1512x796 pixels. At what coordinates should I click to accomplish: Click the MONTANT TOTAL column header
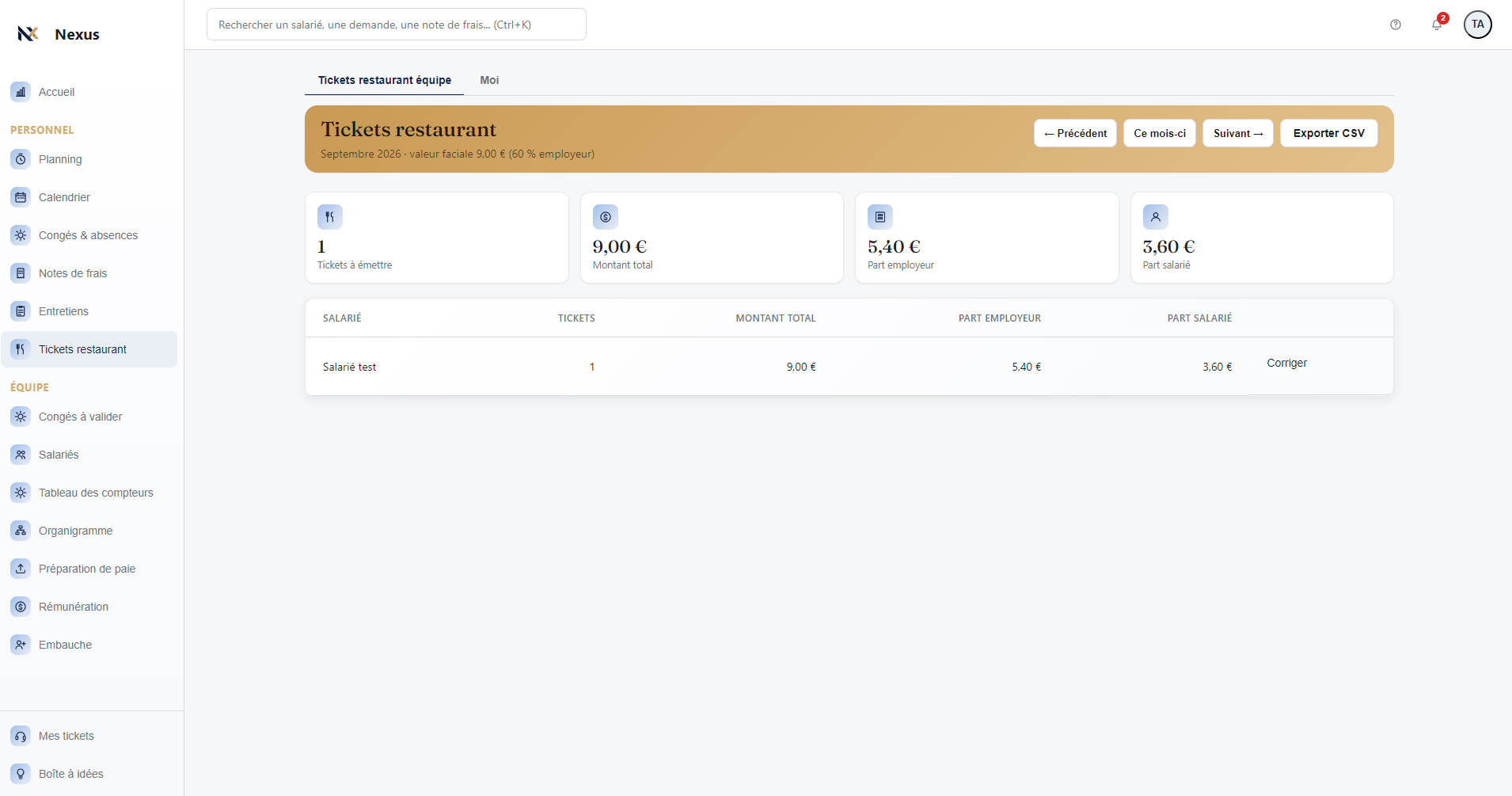click(776, 318)
